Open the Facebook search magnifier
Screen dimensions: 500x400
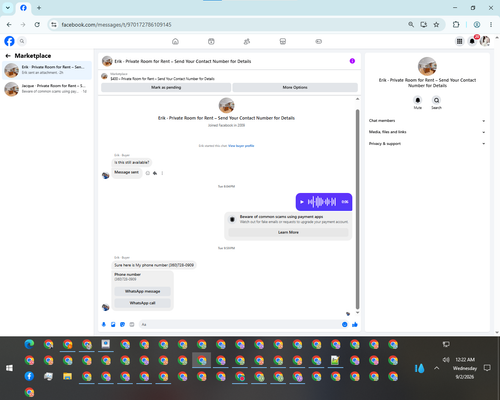22,41
